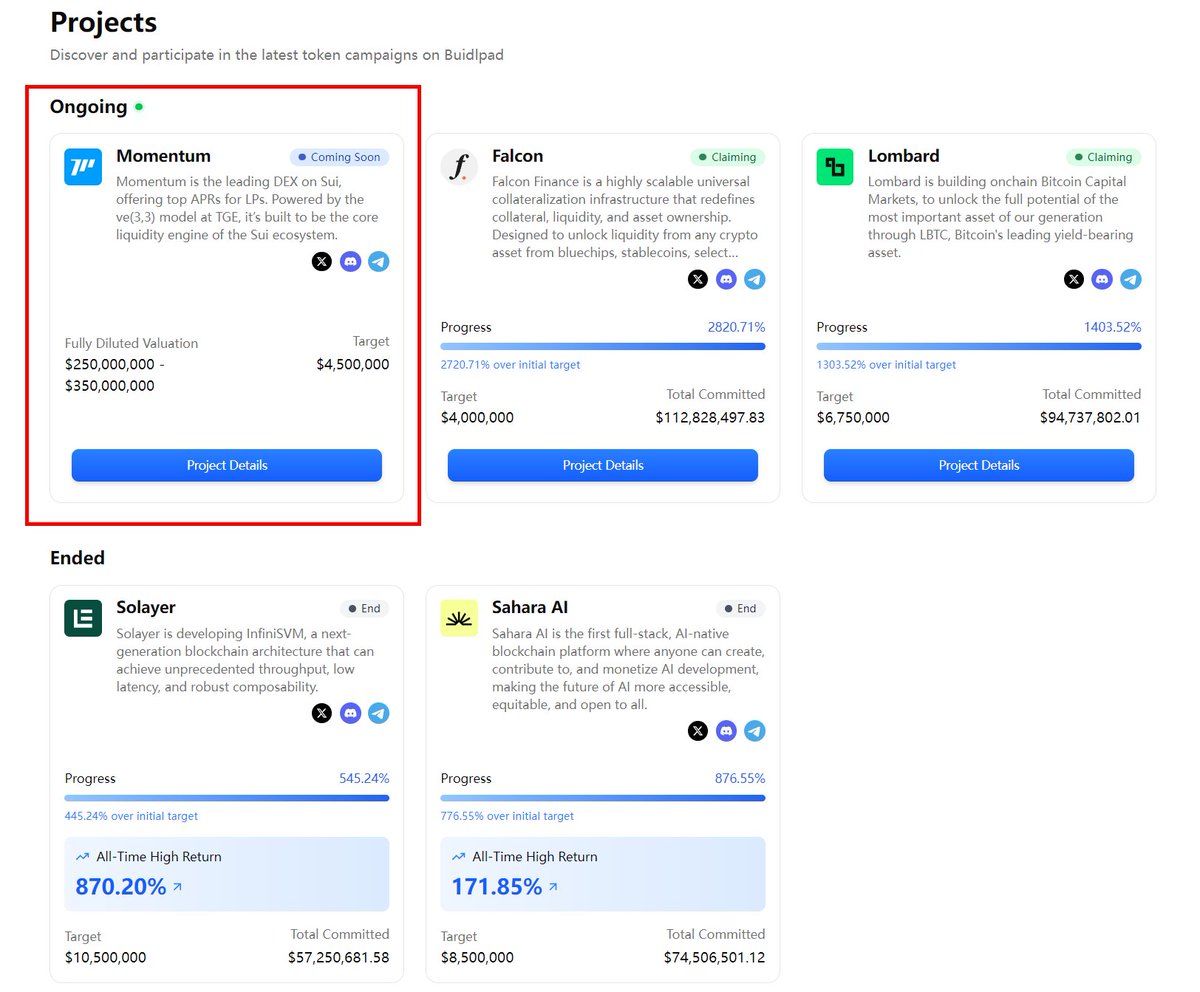1200x992 pixels.
Task: Open Sahara AI's Discord icon
Action: pyautogui.click(x=726, y=731)
